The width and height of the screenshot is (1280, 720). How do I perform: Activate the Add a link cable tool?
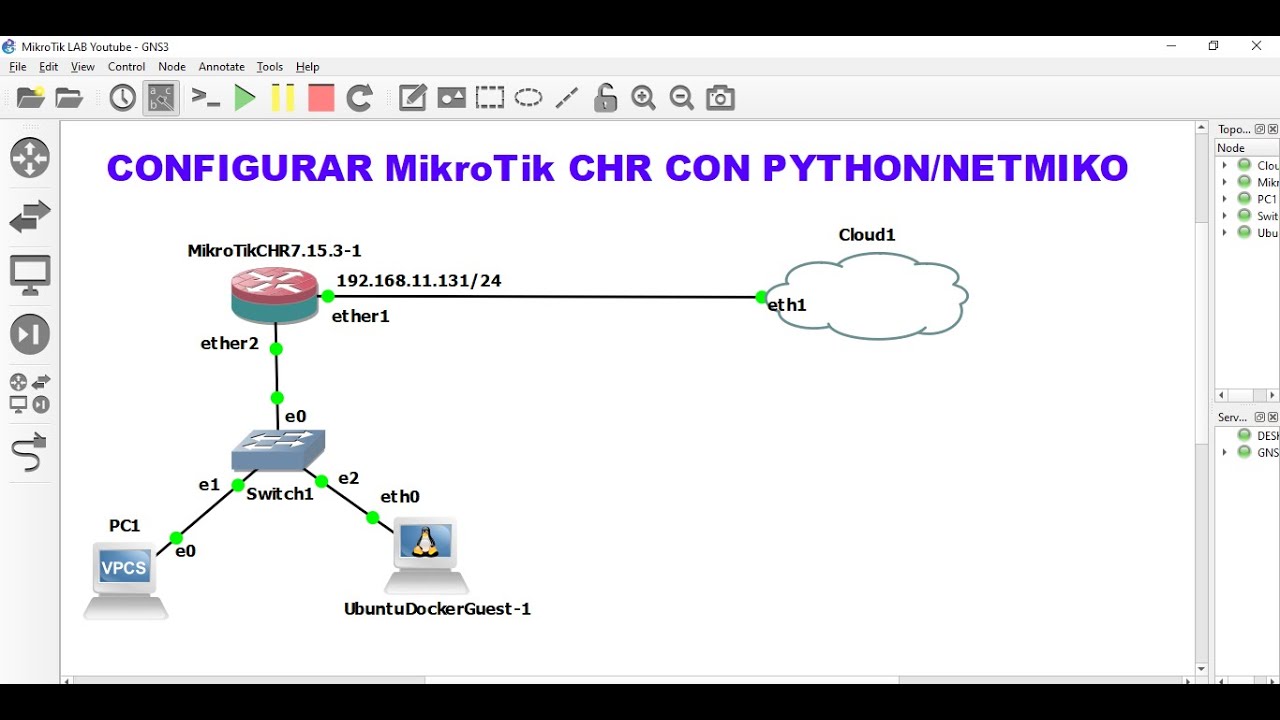[x=29, y=452]
